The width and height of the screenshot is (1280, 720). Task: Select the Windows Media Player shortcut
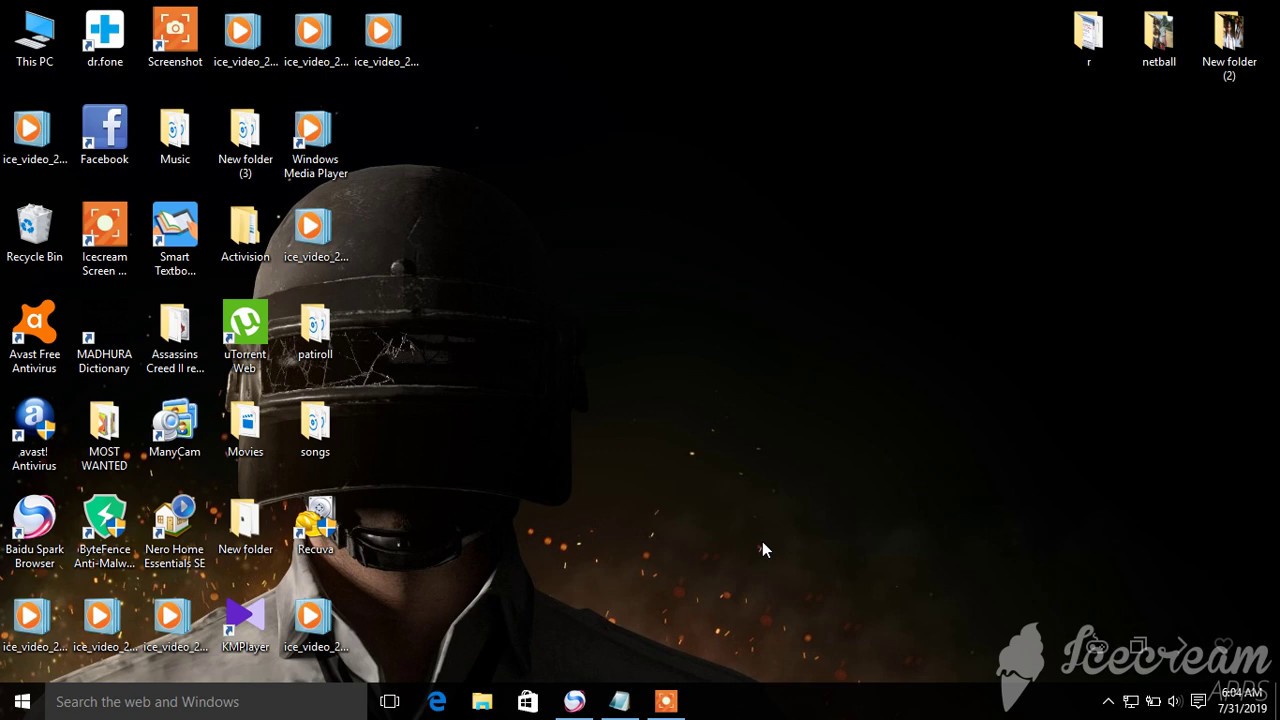tap(315, 144)
